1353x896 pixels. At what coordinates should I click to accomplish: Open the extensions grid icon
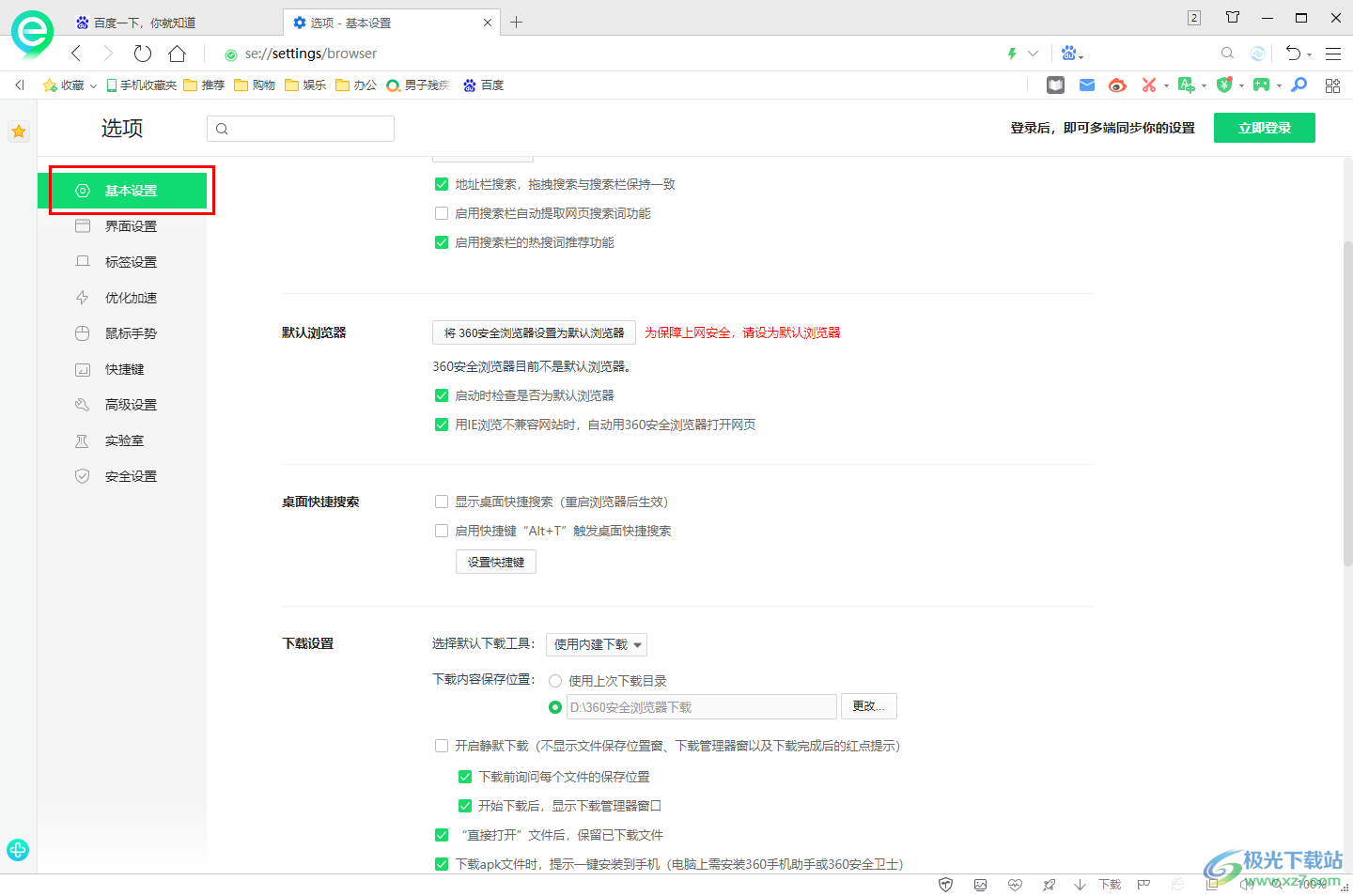coord(1332,85)
